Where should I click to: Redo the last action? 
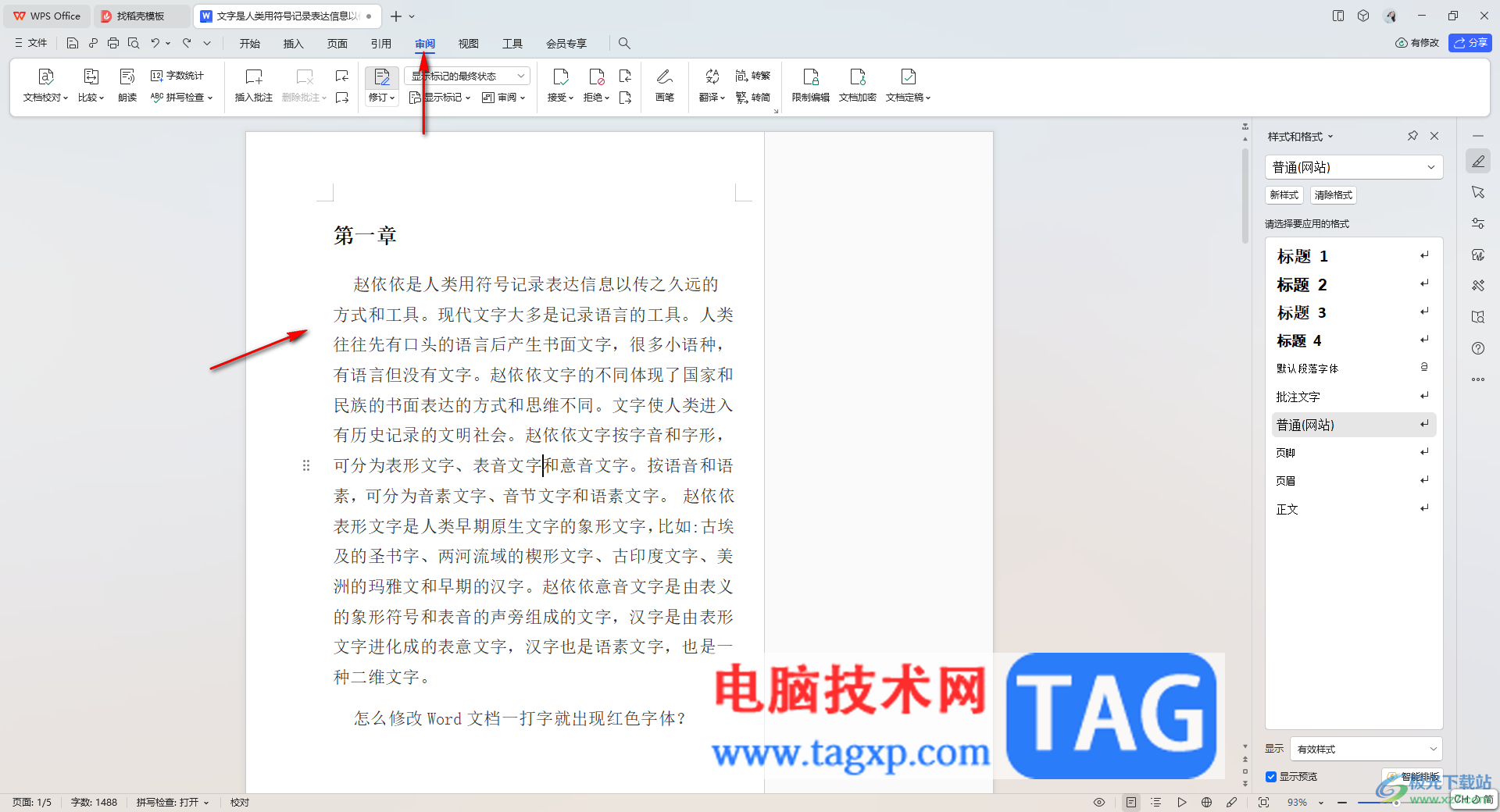(187, 43)
